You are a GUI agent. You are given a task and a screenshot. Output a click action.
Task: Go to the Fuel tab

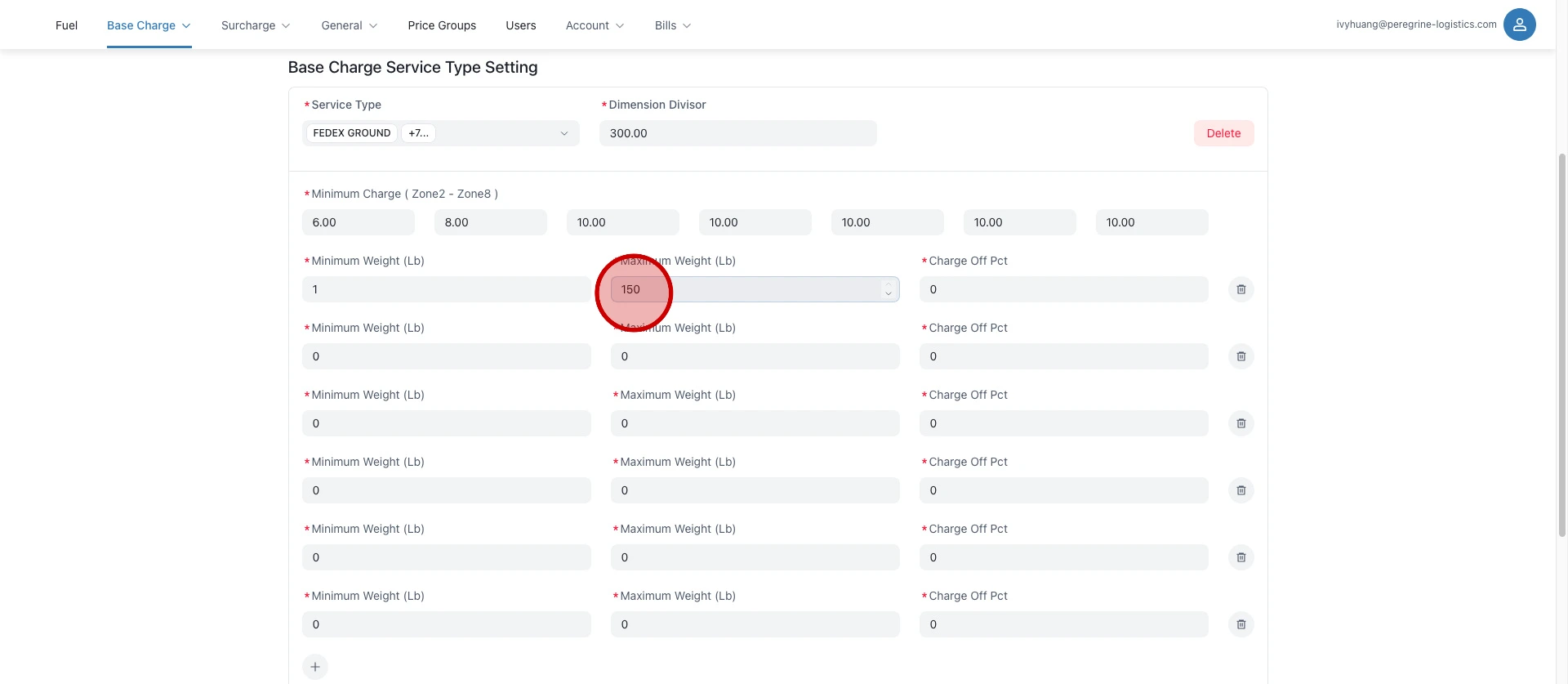click(66, 25)
